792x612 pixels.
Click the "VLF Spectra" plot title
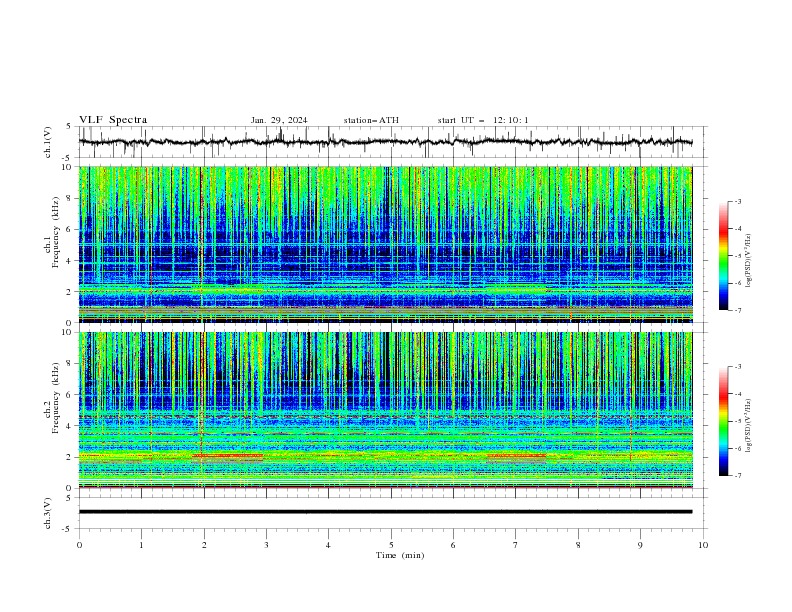(113, 120)
